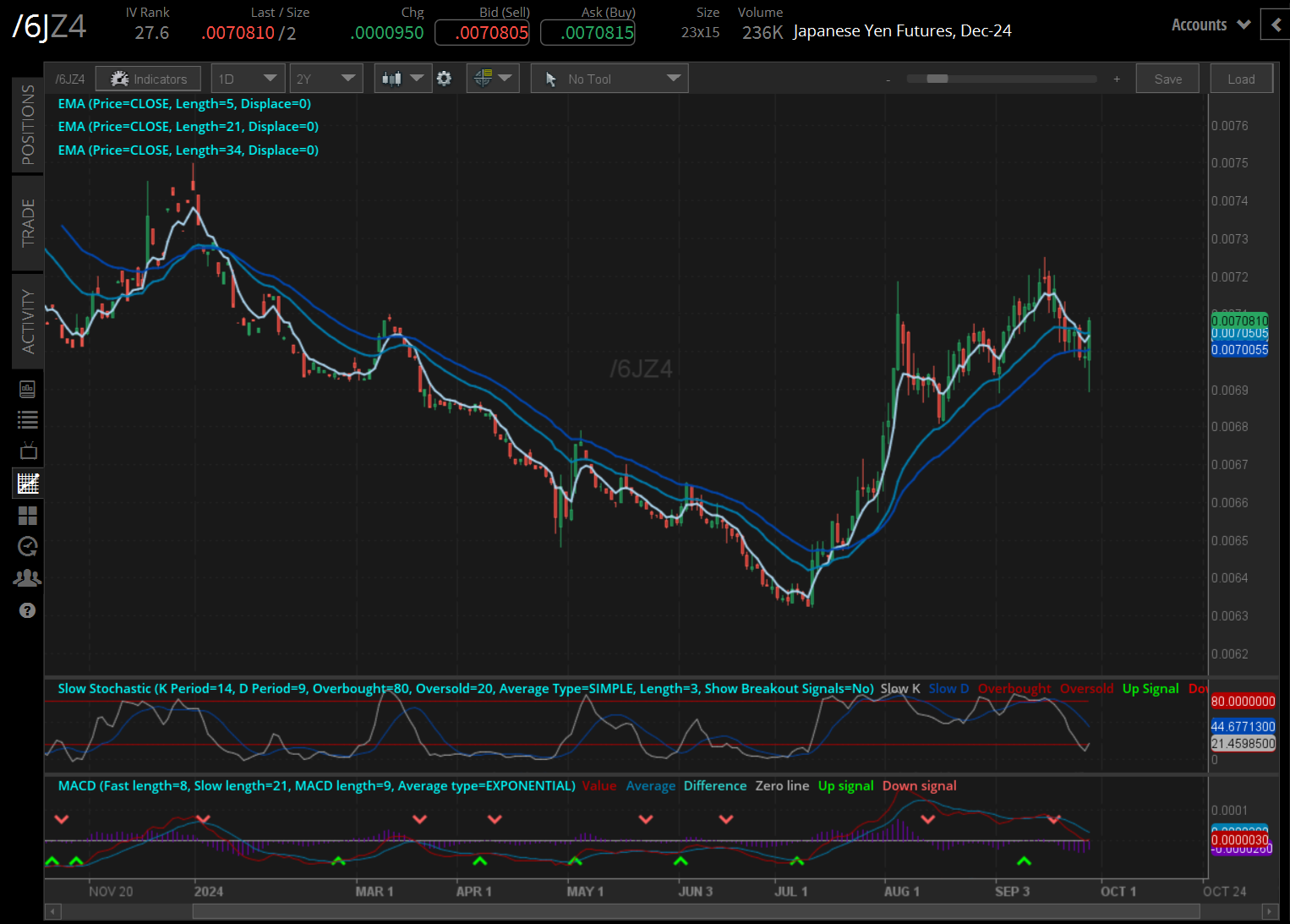
Task: Click the Indicators button
Action: [x=148, y=79]
